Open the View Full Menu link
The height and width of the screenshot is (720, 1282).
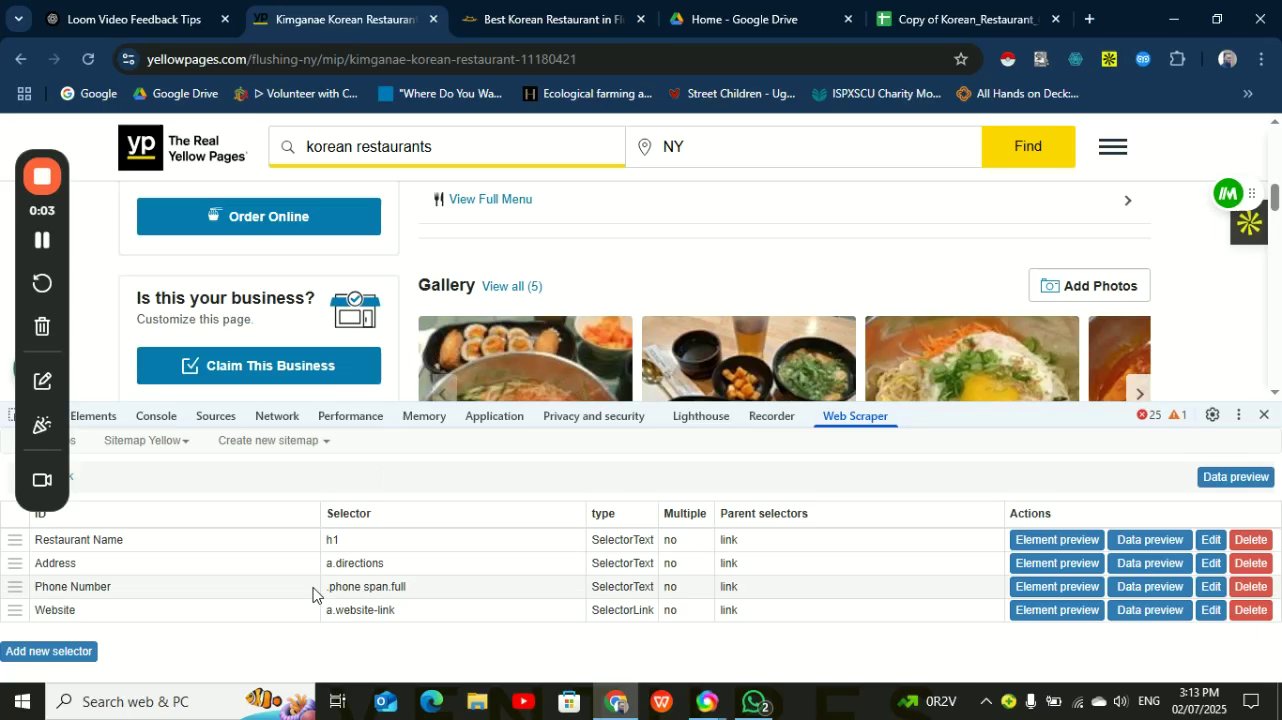(490, 200)
